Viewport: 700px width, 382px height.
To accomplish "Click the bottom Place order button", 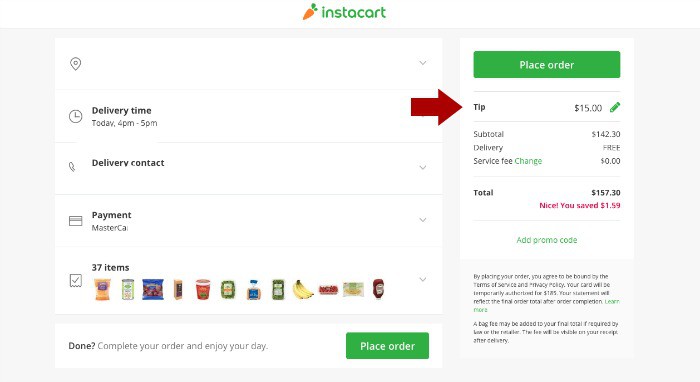I will [x=387, y=346].
